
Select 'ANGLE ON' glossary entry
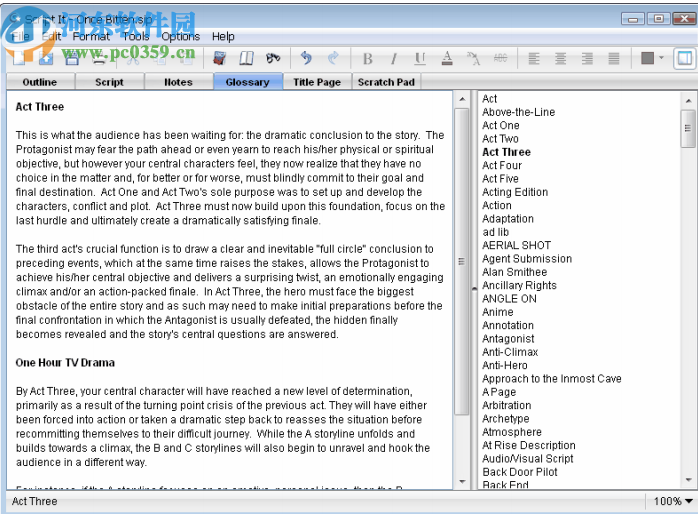[x=509, y=299]
